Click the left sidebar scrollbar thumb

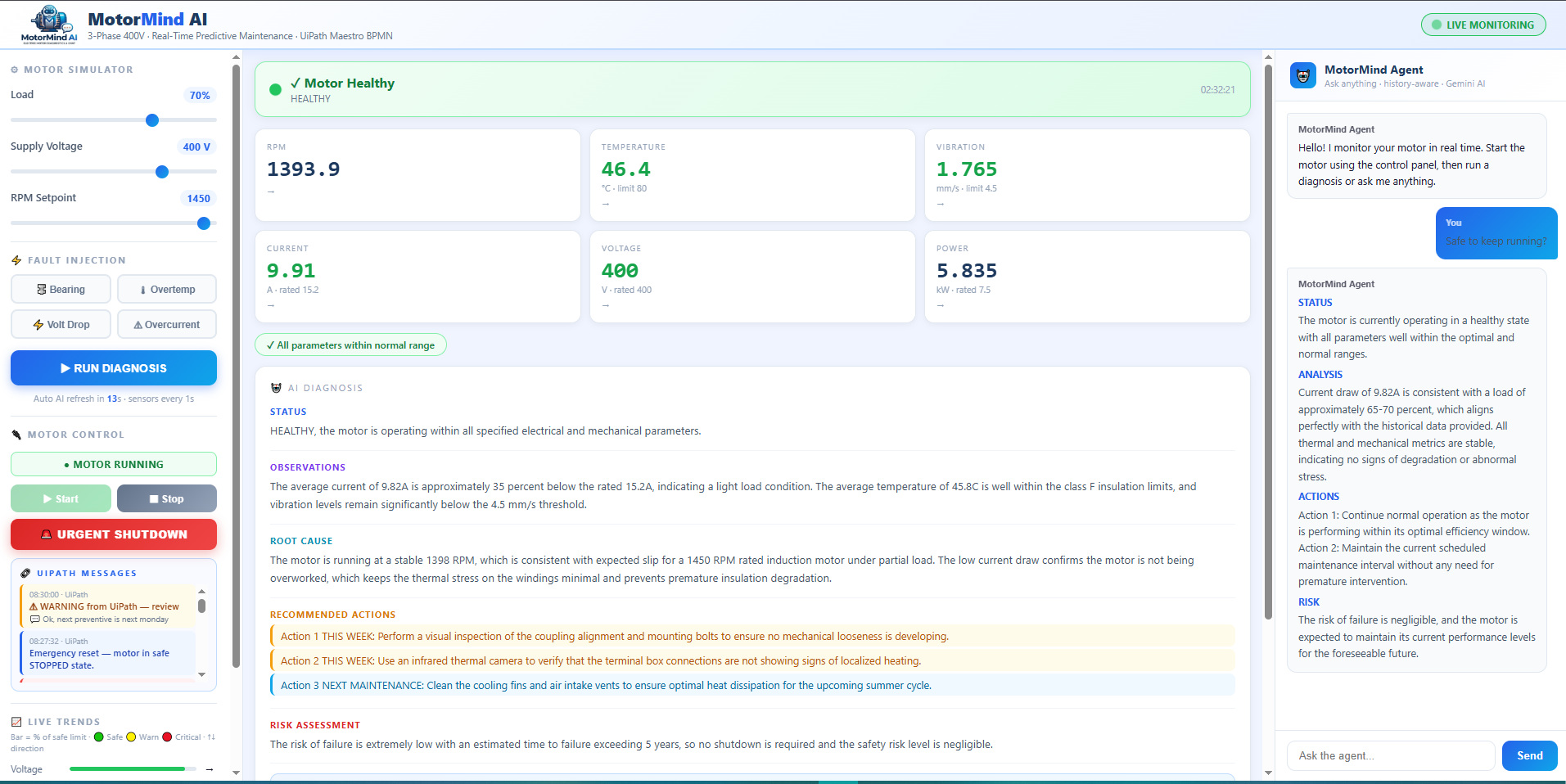(x=237, y=366)
